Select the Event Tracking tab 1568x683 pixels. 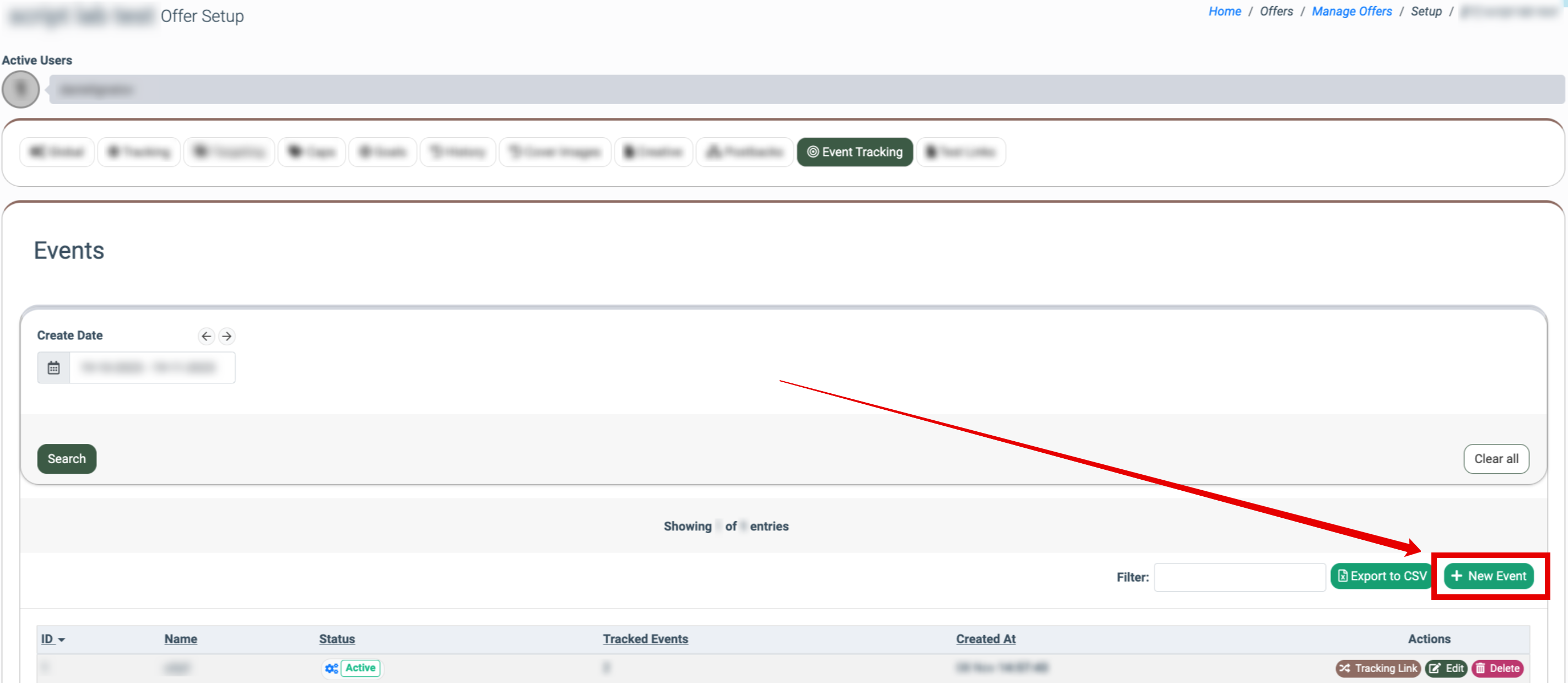(855, 151)
